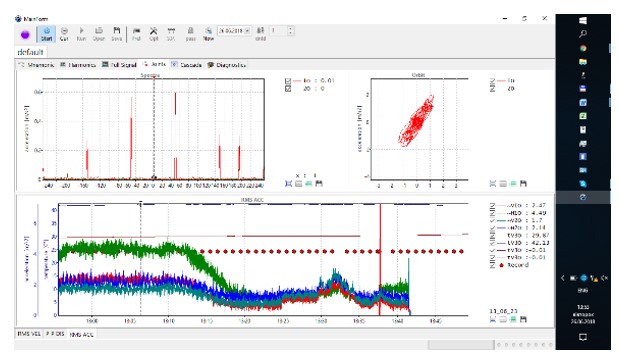Decrease the toolbar number with down arrow
Viewport: 620px width, 361px height.
[x=291, y=33]
